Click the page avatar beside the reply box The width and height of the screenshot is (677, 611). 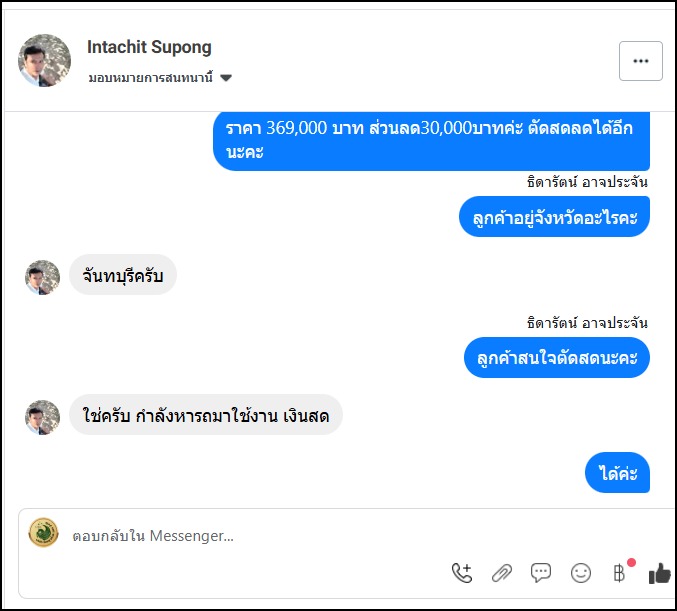(x=44, y=533)
